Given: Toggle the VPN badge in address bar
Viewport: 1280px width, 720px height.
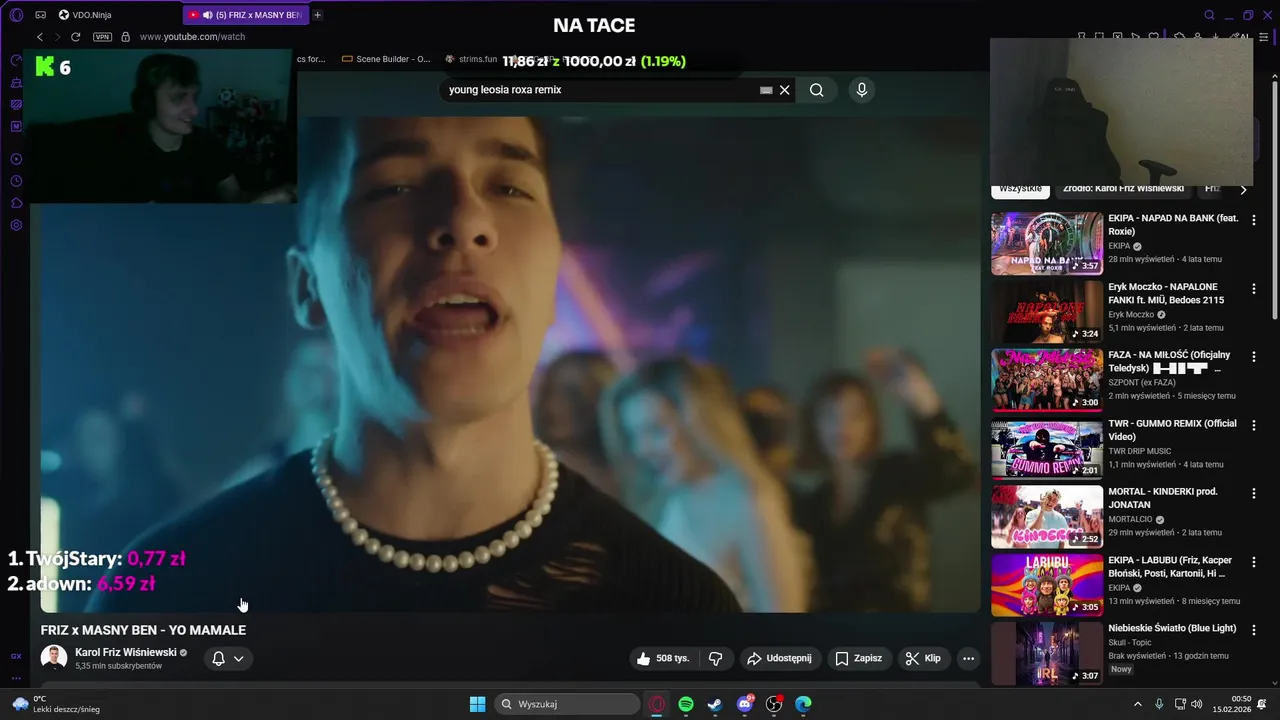Looking at the screenshot, I should [x=102, y=37].
